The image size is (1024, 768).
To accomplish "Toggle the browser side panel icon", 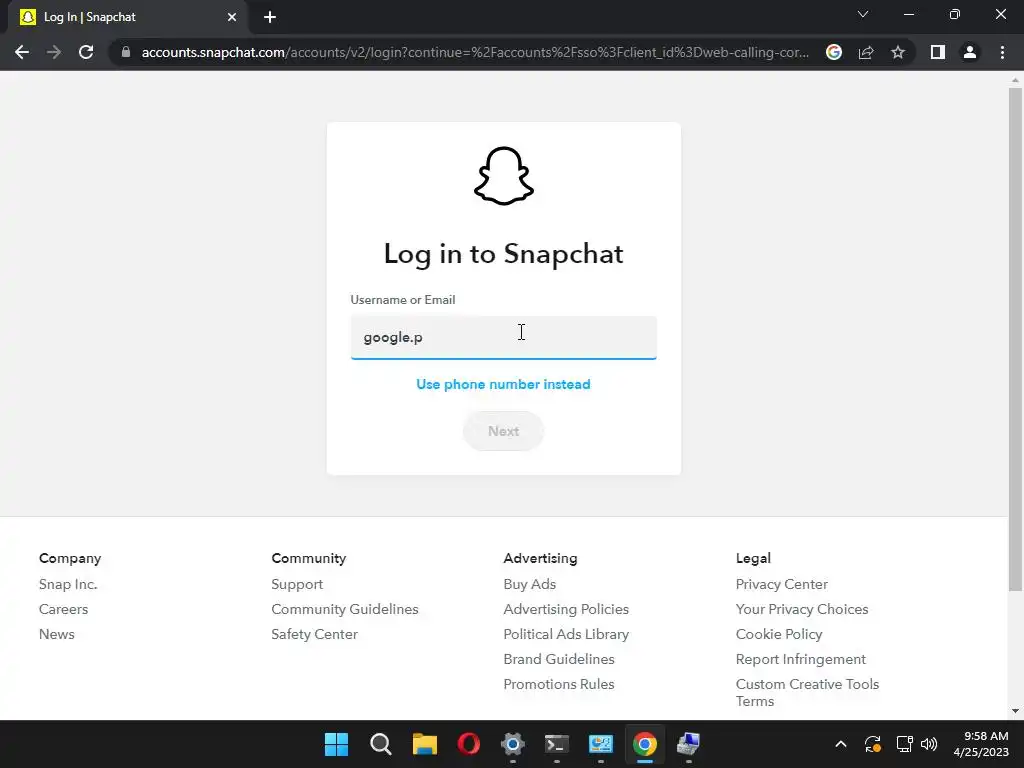I will (x=938, y=52).
